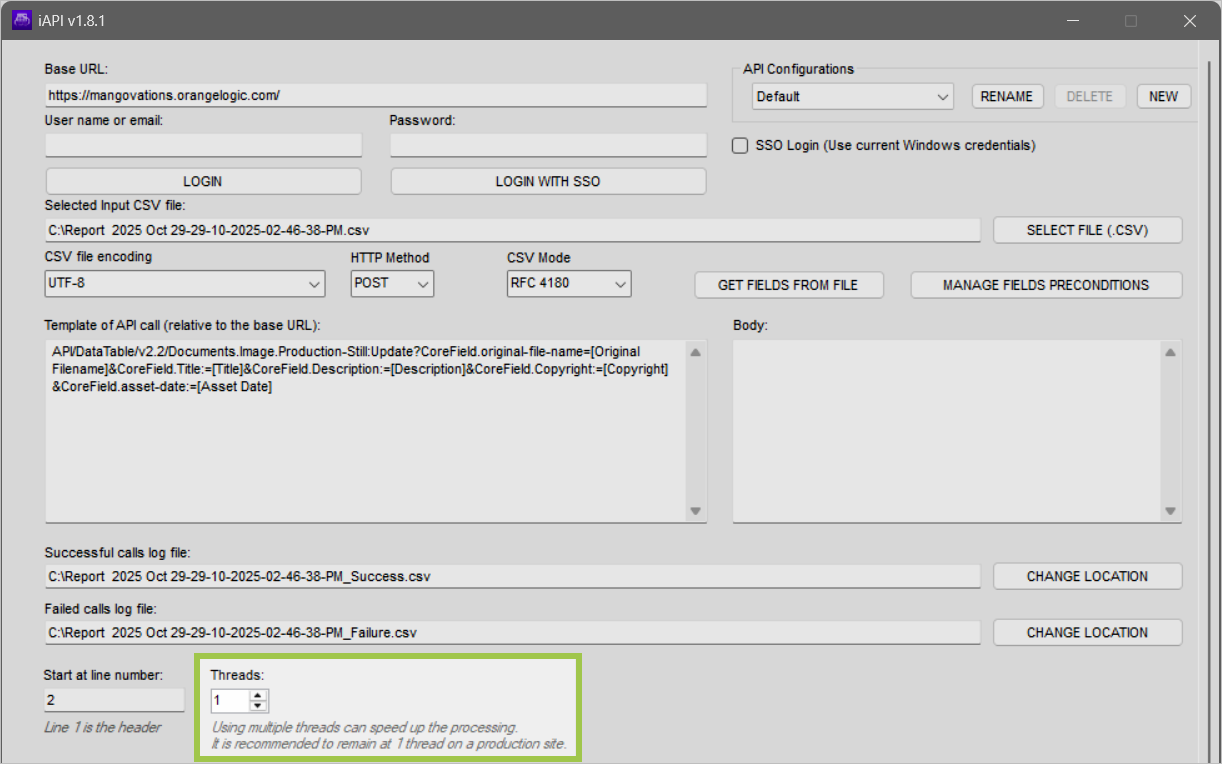Decrease Threads with the down spinner arrow
Viewport: 1222px width, 764px height.
[x=258, y=706]
